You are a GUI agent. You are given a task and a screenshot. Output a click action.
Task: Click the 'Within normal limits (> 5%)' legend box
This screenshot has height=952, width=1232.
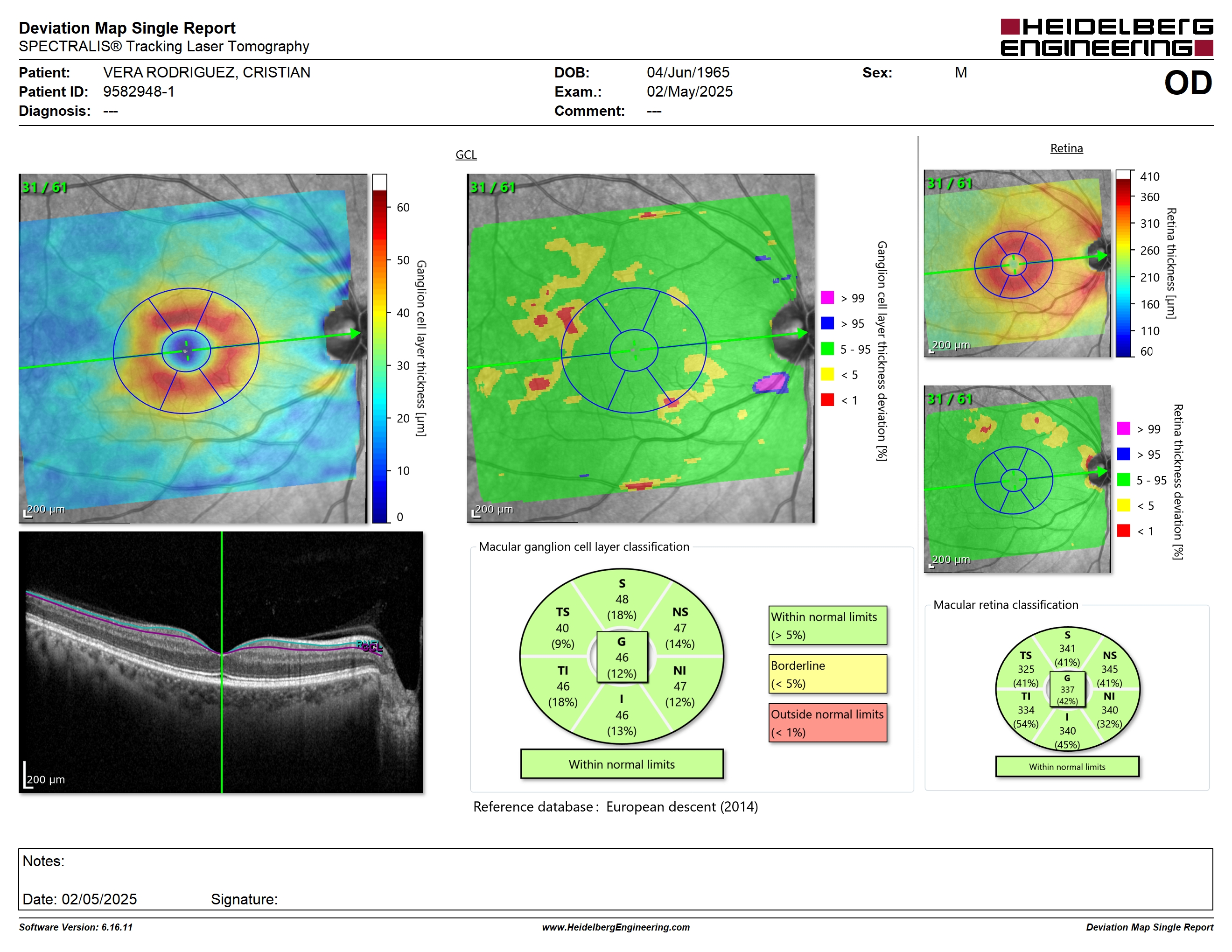(x=827, y=625)
